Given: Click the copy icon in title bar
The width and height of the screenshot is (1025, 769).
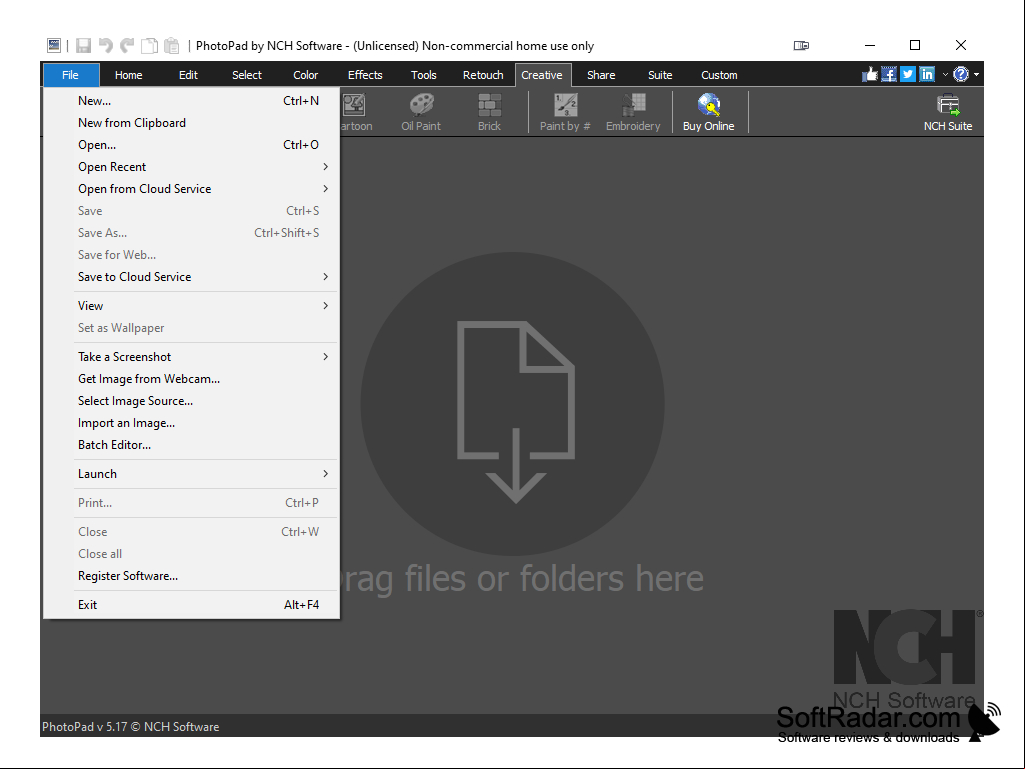Looking at the screenshot, I should pyautogui.click(x=150, y=46).
